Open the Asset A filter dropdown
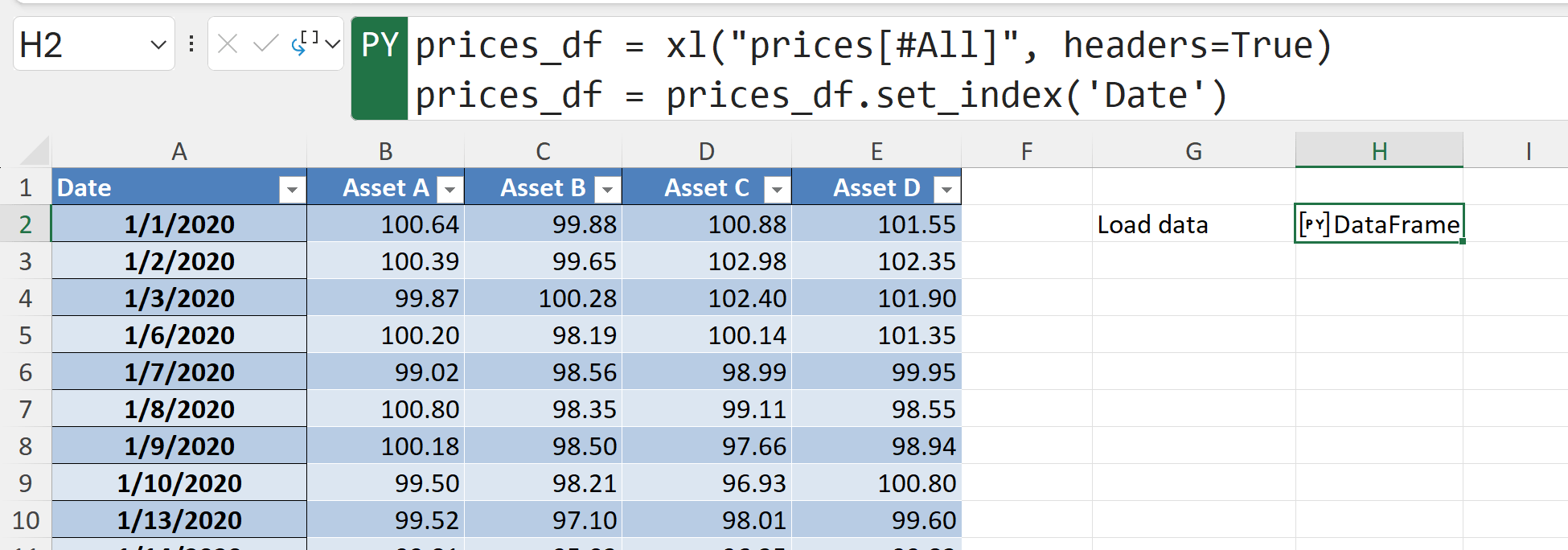Image resolution: width=1568 pixels, height=550 pixels. pos(450,190)
